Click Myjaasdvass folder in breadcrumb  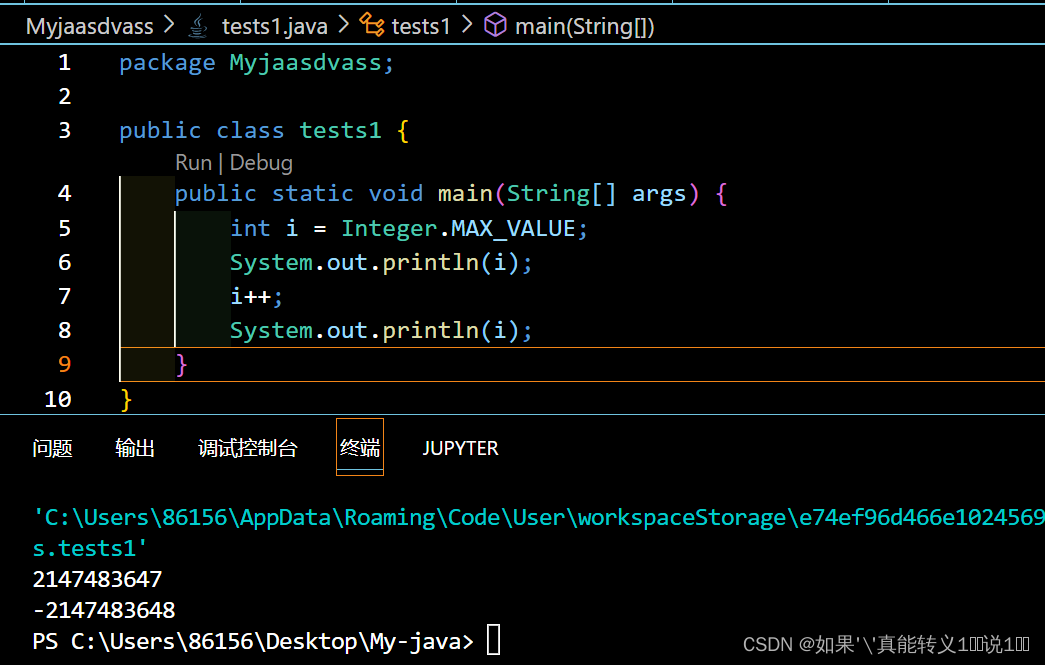(89, 27)
